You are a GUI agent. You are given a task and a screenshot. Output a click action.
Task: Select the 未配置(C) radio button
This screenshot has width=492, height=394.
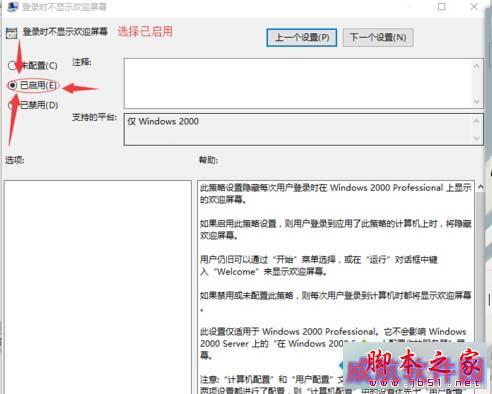(12, 66)
